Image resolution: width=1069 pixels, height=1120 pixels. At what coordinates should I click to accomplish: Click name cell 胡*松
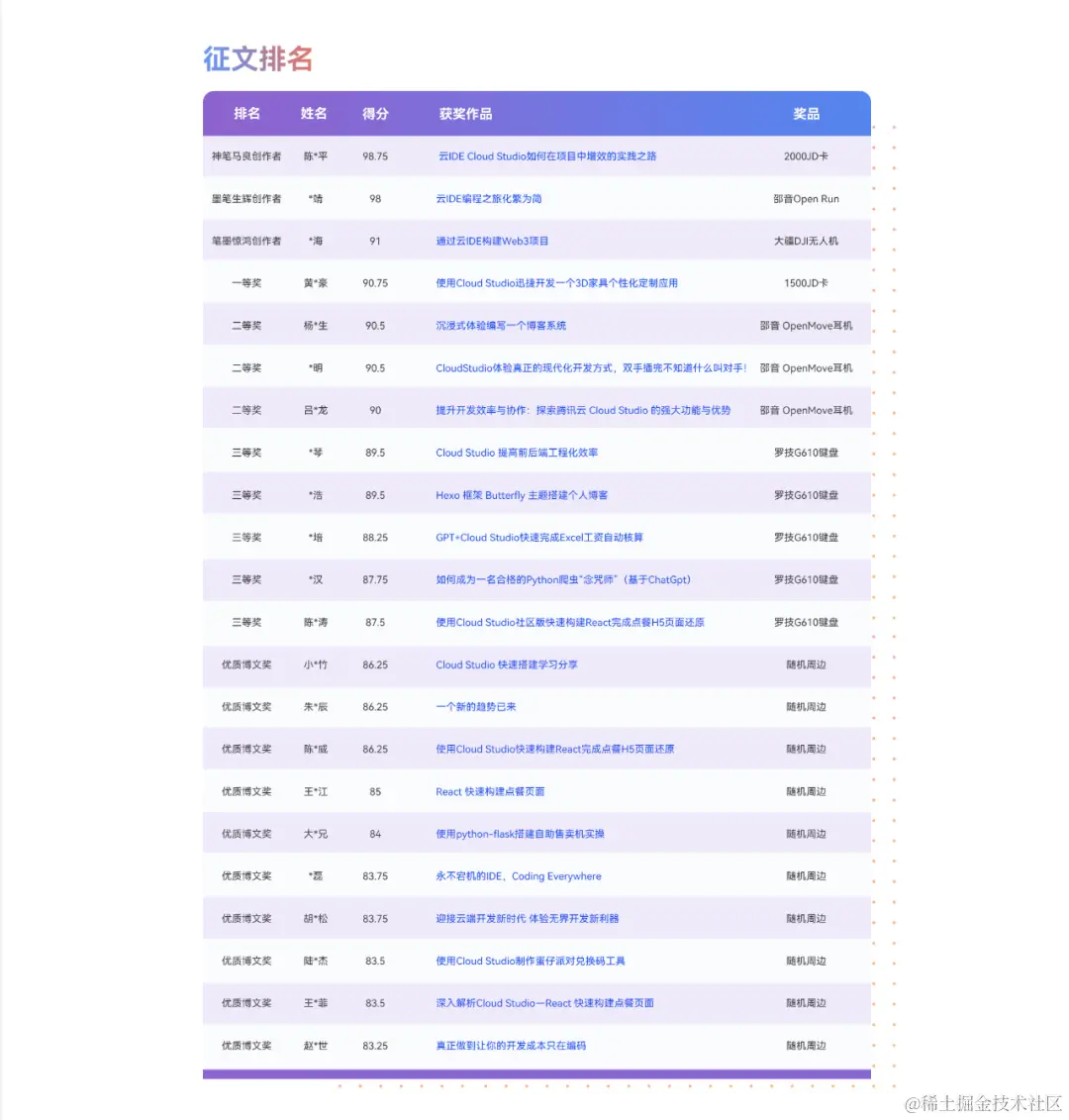click(315, 919)
